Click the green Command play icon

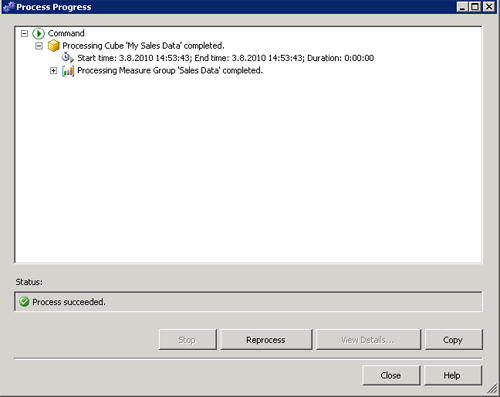pos(38,33)
